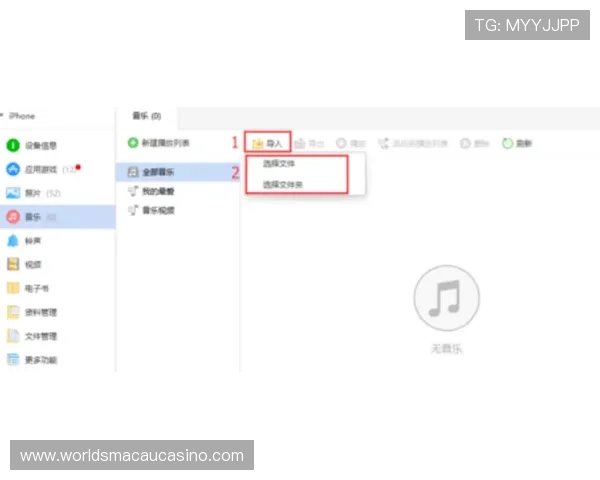Click 添加到播放列表 add to playlist button
600x480 pixels.
point(413,144)
